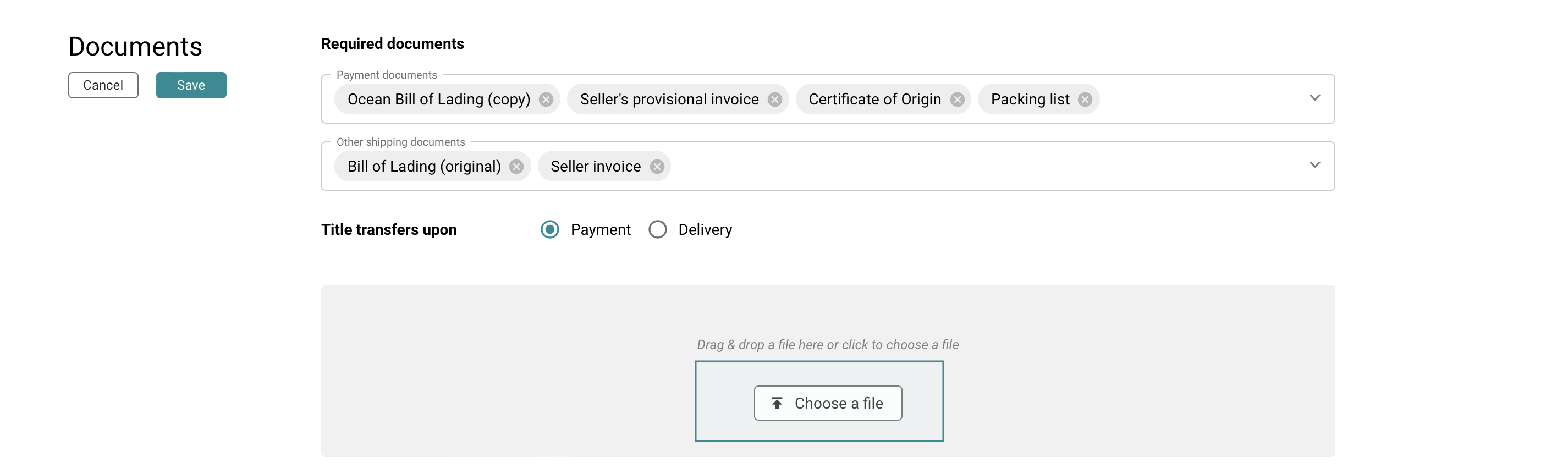Image resolution: width=1568 pixels, height=474 pixels.
Task: Remove the Seller's provisional invoice chip
Action: point(774,100)
